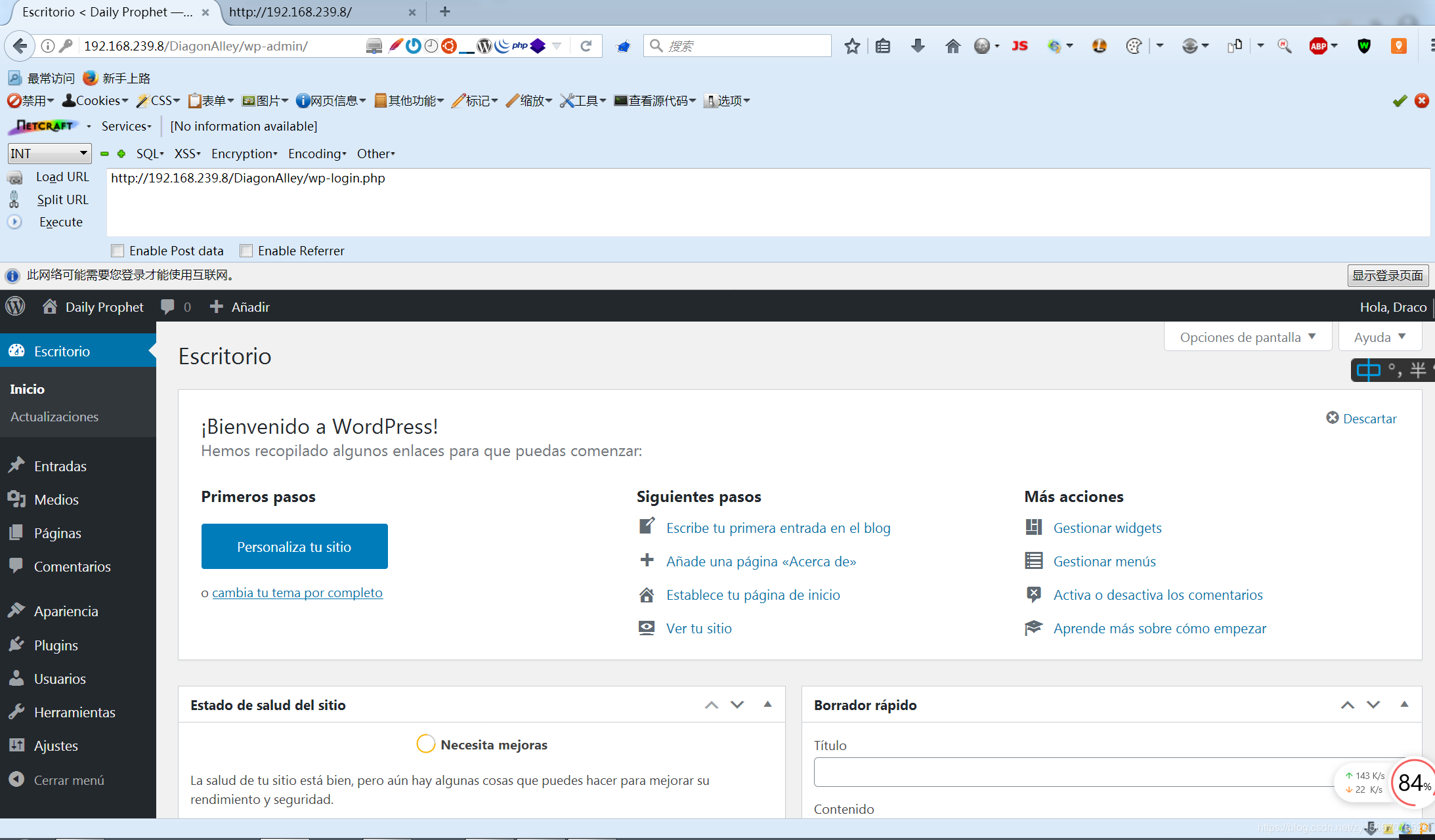Open the INT type dropdown
The height and width of the screenshot is (840, 1435).
[49, 154]
